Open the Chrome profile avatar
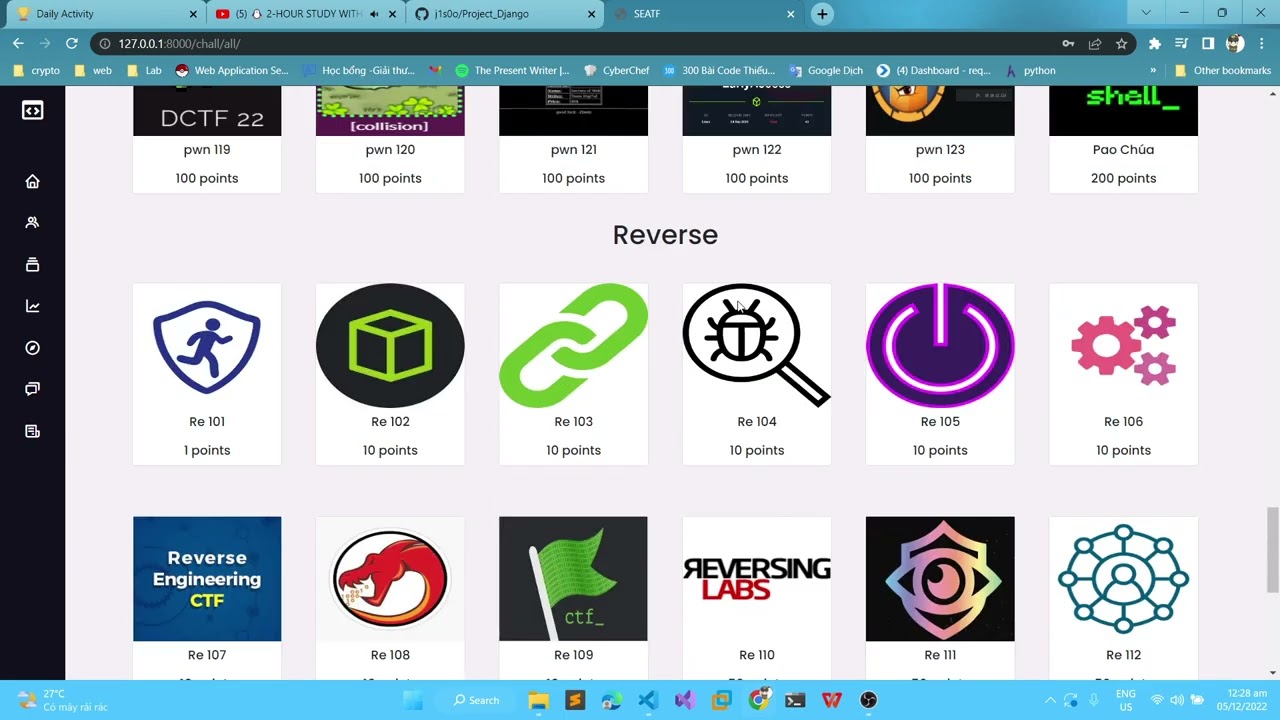1280x720 pixels. [1235, 43]
